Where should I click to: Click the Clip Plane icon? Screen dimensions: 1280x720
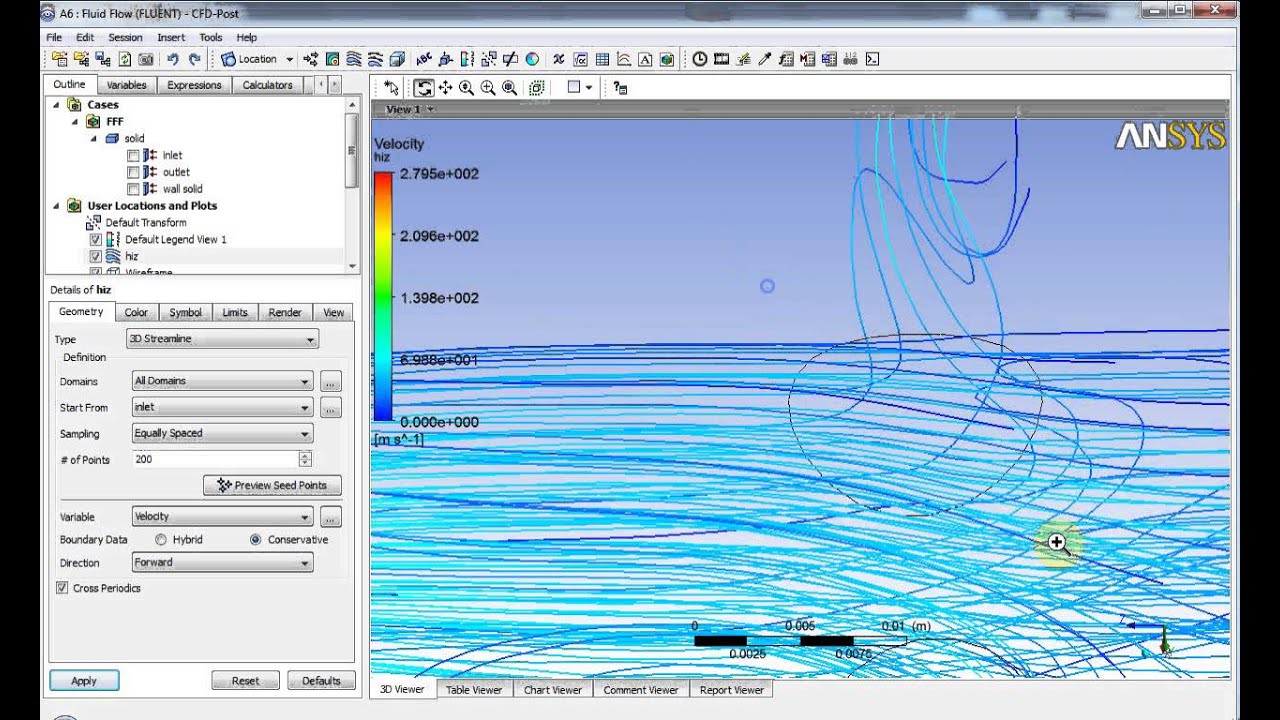510,59
